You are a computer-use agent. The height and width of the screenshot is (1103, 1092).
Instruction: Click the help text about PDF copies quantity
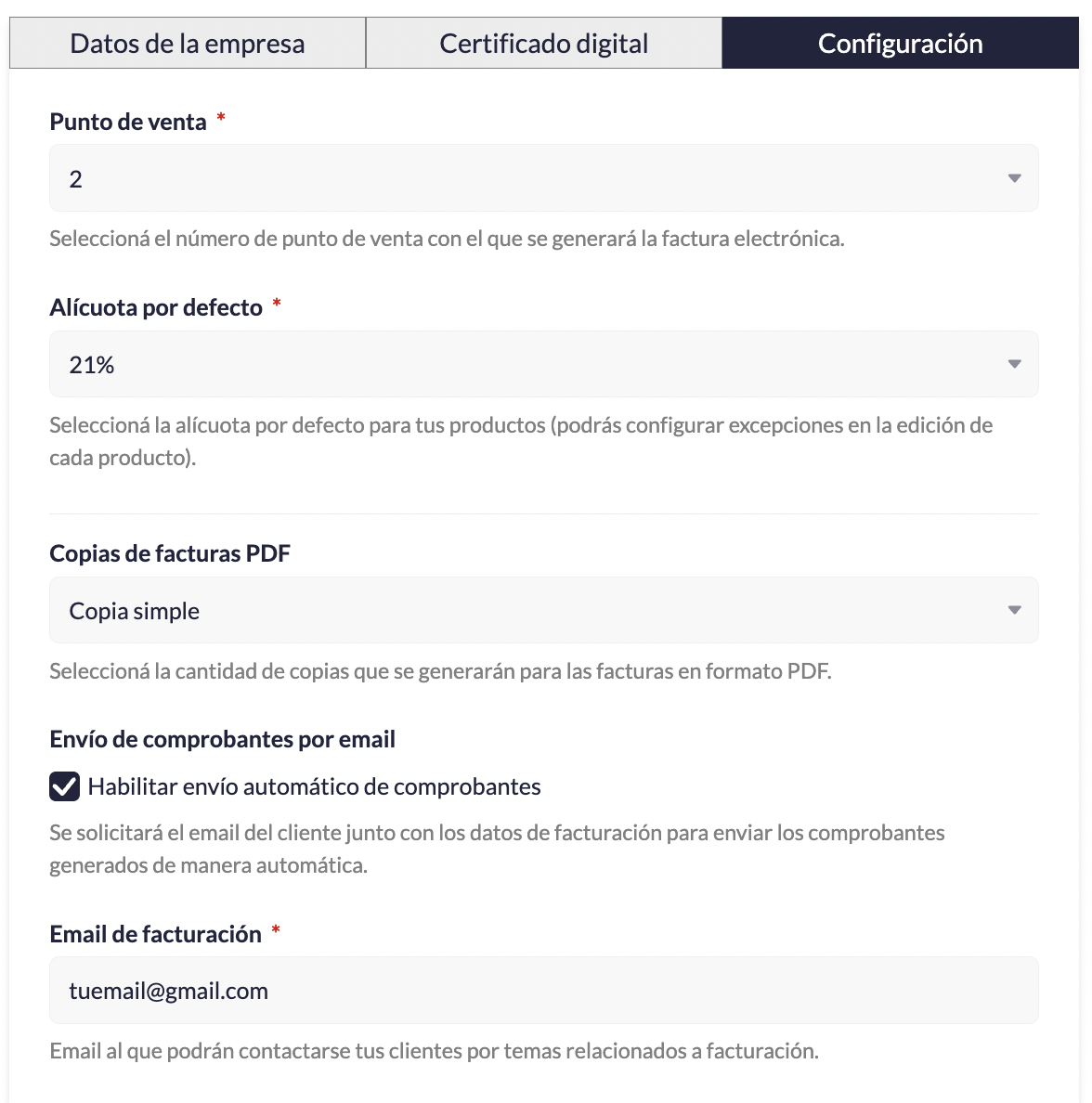[x=440, y=671]
